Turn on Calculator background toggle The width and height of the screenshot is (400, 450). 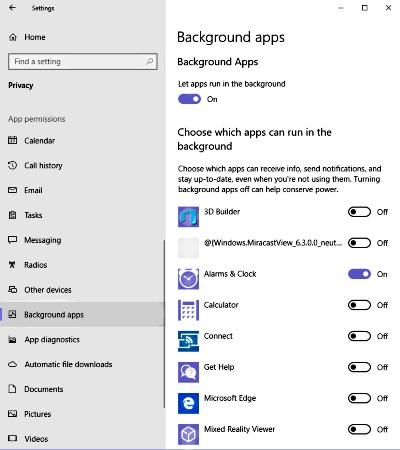(359, 305)
